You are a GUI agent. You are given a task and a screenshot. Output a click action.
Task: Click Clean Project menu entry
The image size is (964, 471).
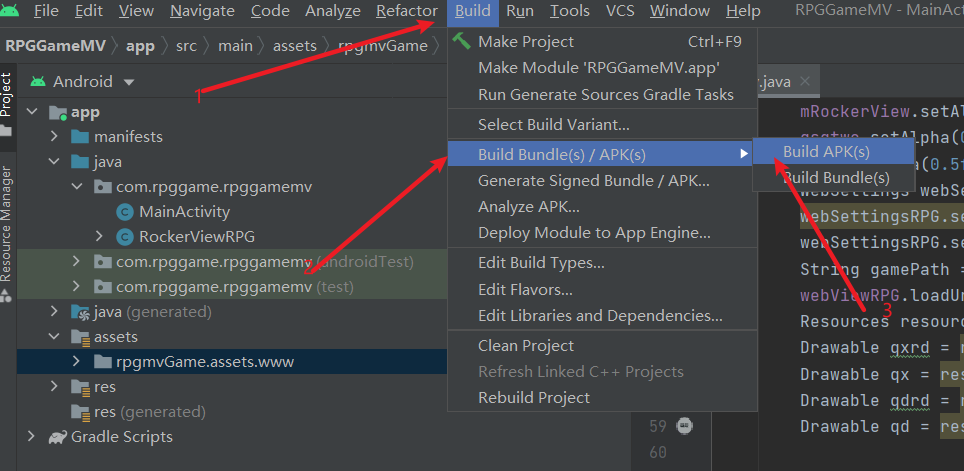(526, 346)
